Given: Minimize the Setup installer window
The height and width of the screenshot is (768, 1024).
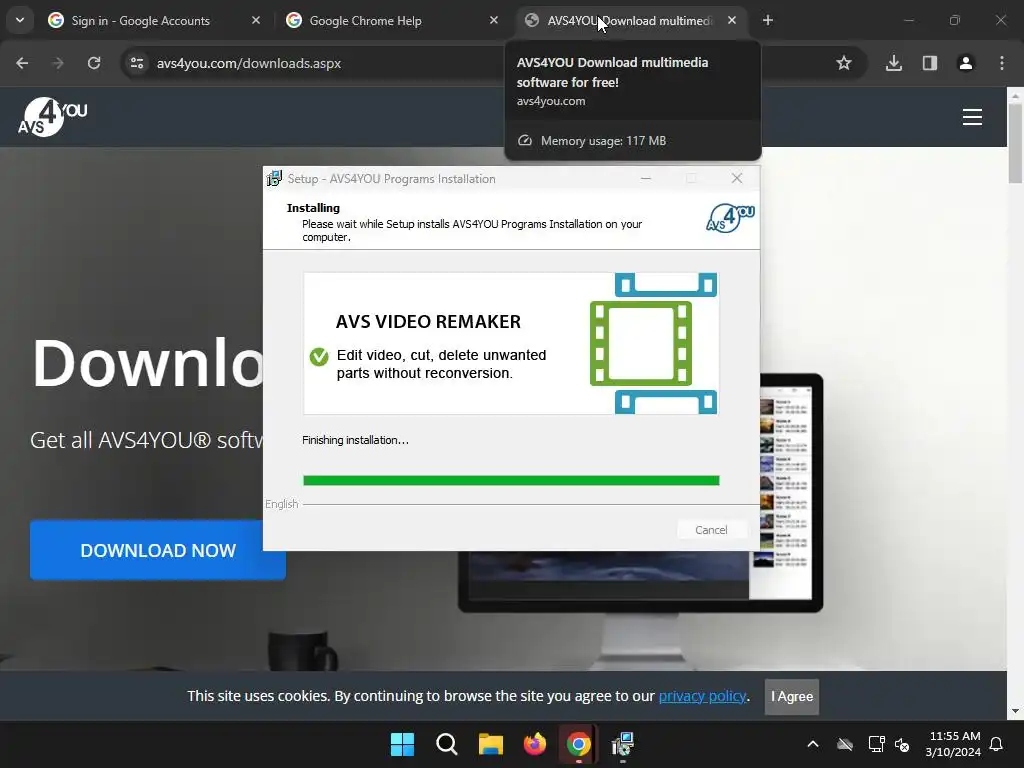Looking at the screenshot, I should (x=646, y=178).
